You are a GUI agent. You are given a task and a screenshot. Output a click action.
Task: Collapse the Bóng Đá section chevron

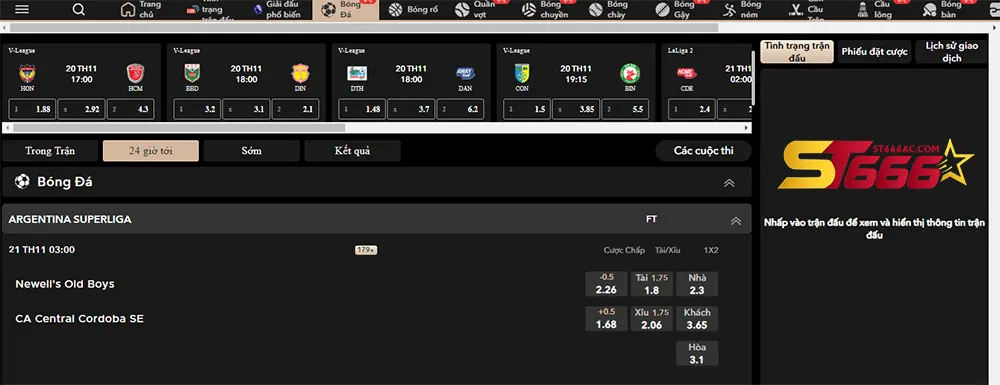click(x=730, y=183)
